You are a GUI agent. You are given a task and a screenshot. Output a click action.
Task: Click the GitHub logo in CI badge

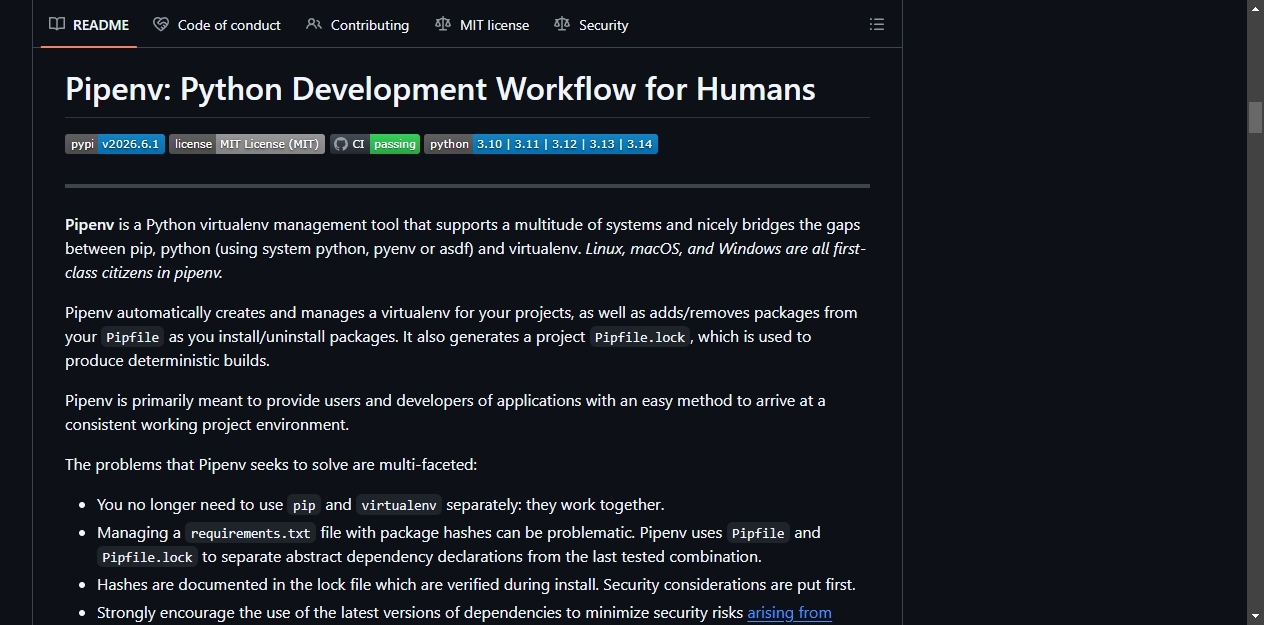(341, 144)
